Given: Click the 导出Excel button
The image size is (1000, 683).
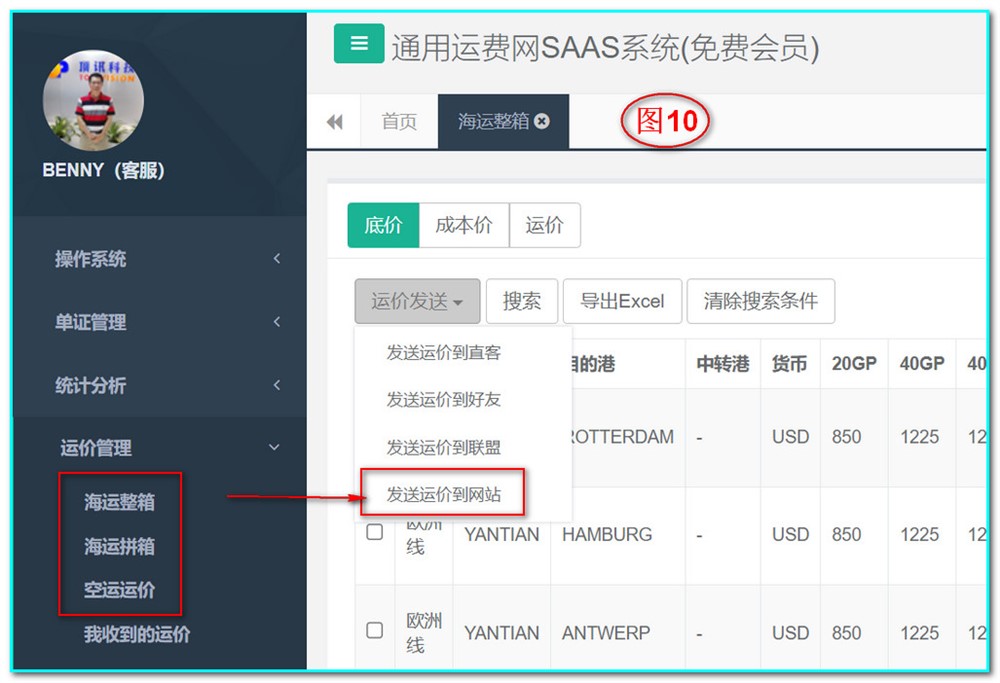Looking at the screenshot, I should point(622,301).
